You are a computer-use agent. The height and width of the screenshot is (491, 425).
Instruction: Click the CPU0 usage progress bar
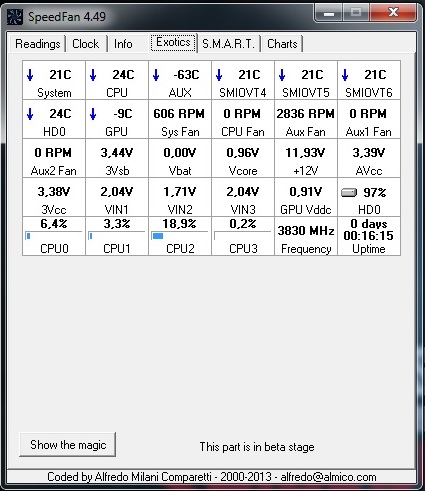click(x=53, y=236)
